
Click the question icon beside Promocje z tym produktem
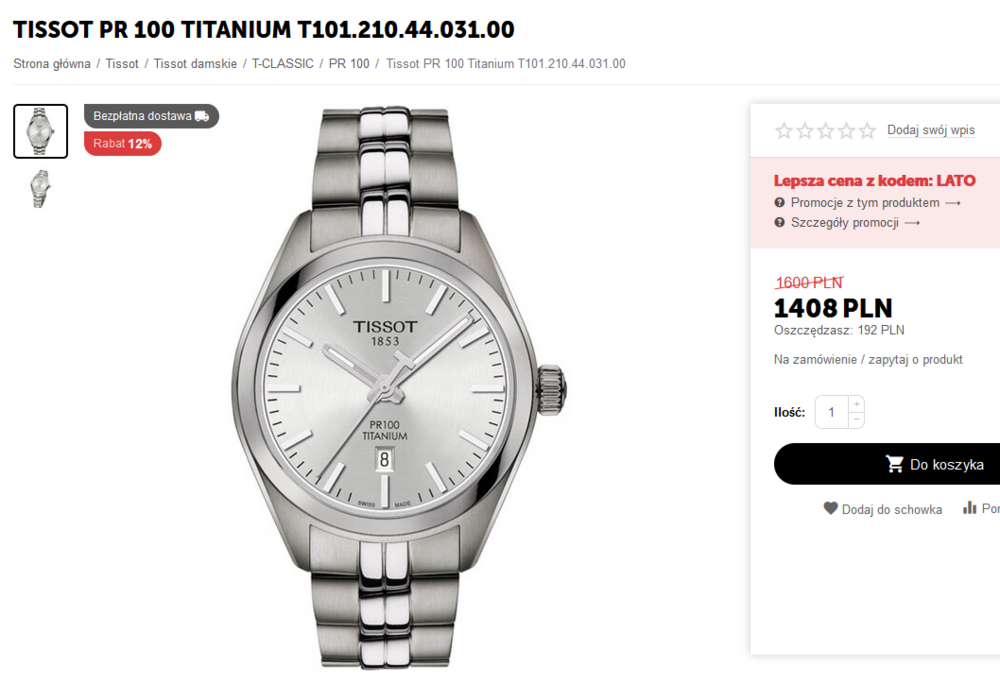click(x=780, y=203)
